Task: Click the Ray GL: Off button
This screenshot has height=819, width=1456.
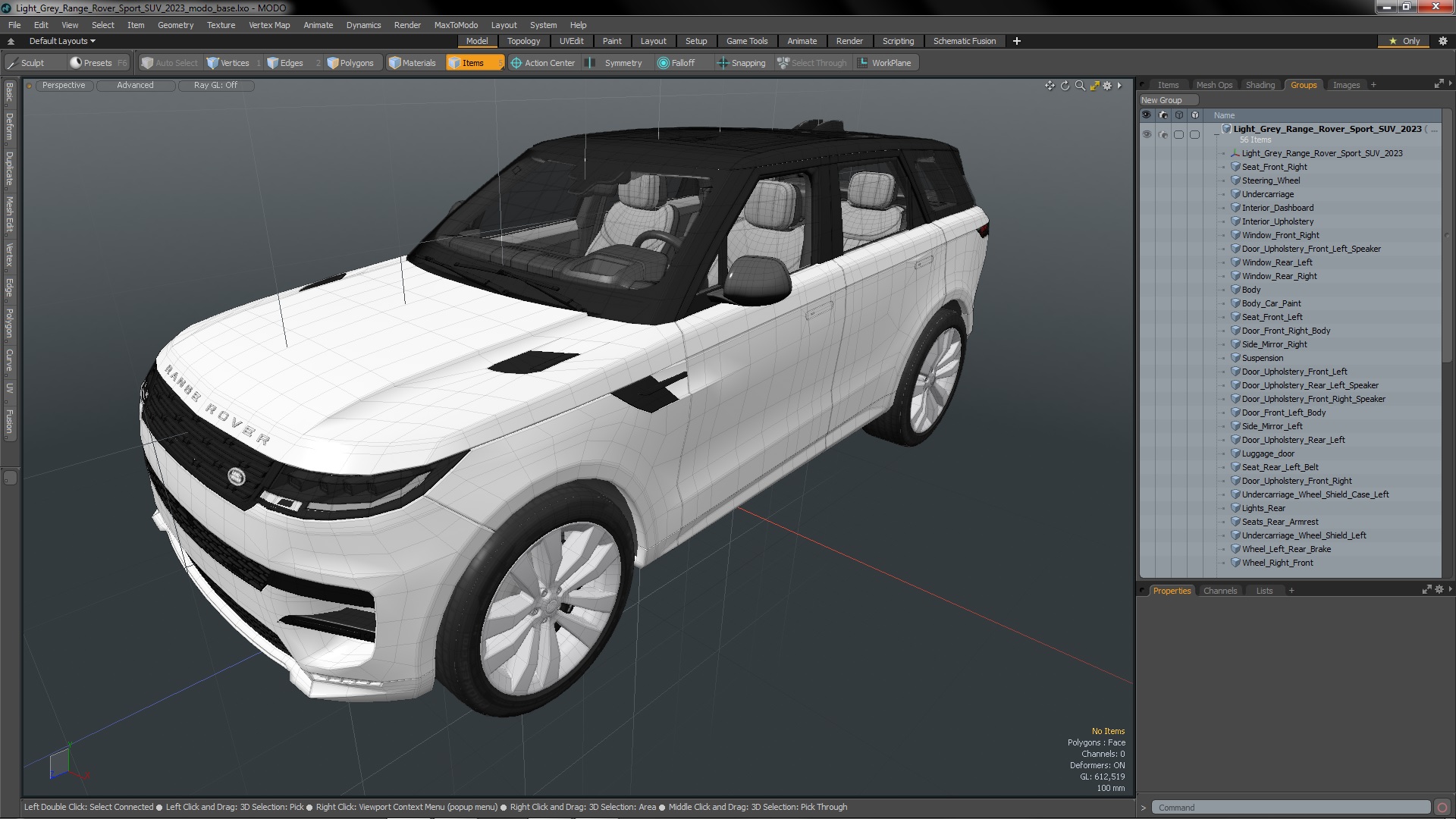Action: point(215,86)
